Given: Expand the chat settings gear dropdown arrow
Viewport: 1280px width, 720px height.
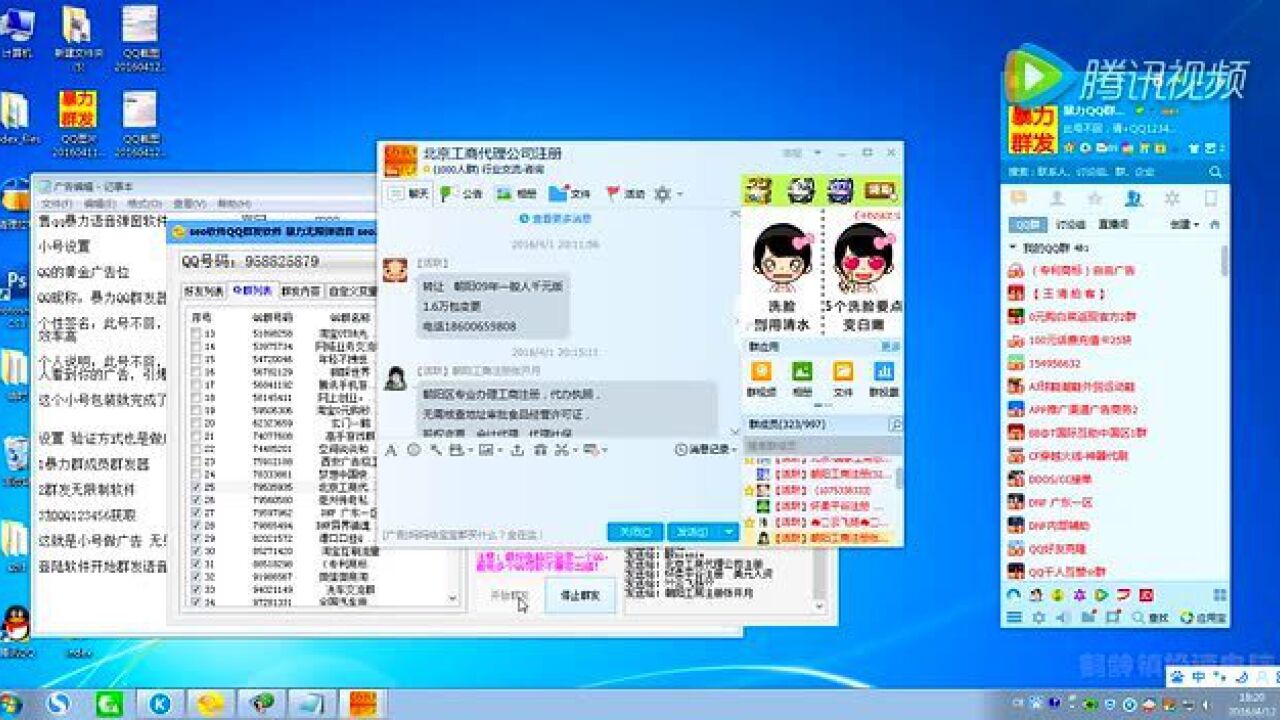Looking at the screenshot, I should (x=680, y=194).
